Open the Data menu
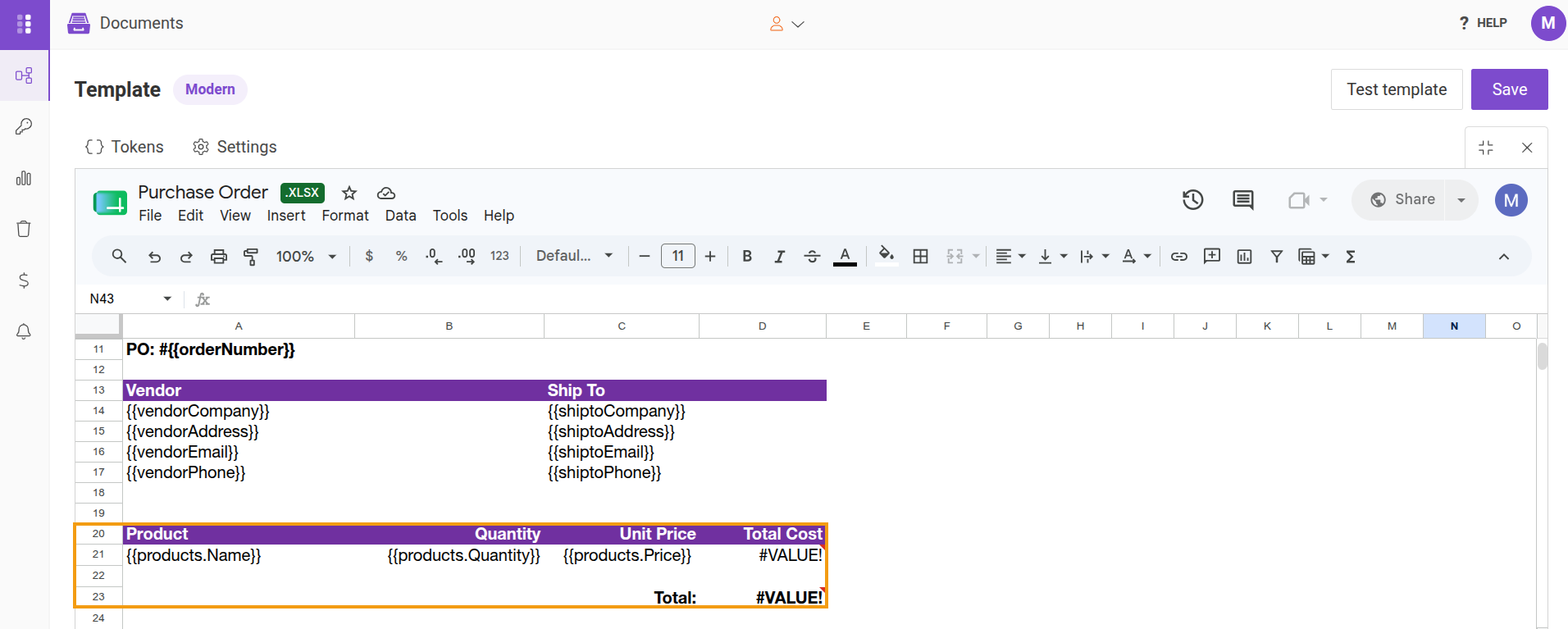Screen dimensions: 1568x629 [400, 215]
